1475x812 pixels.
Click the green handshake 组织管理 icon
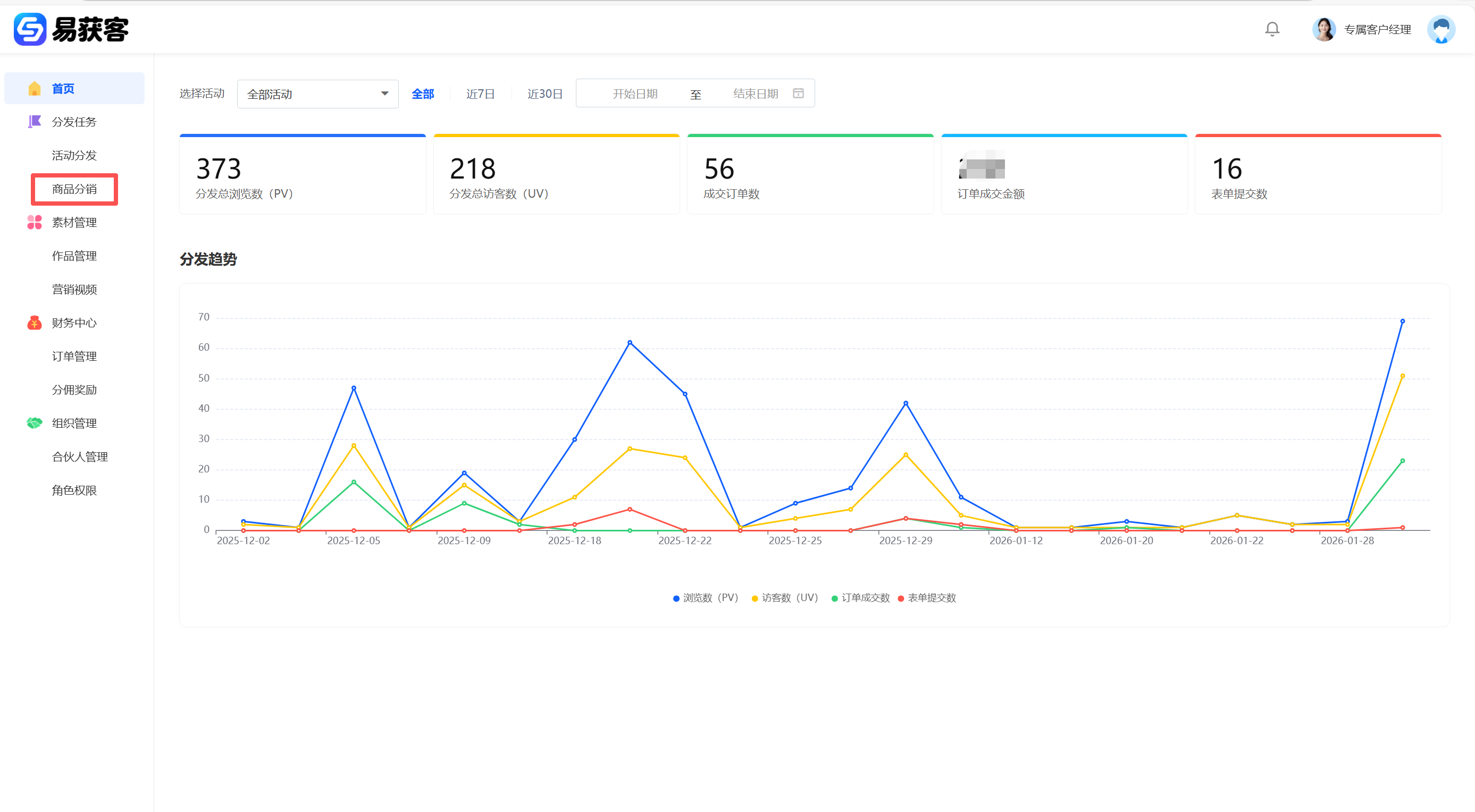pos(35,424)
